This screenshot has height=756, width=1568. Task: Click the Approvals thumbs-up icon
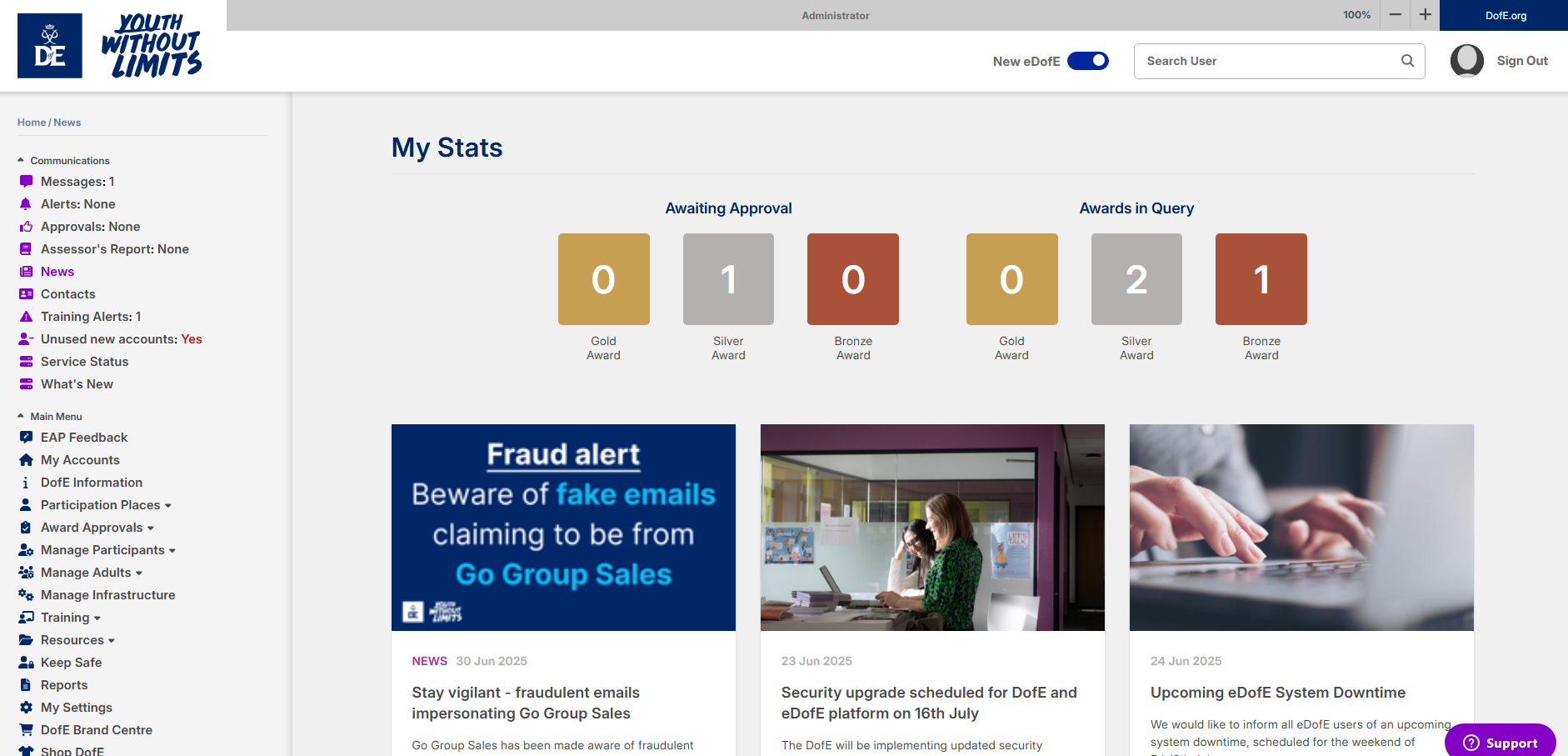point(26,227)
